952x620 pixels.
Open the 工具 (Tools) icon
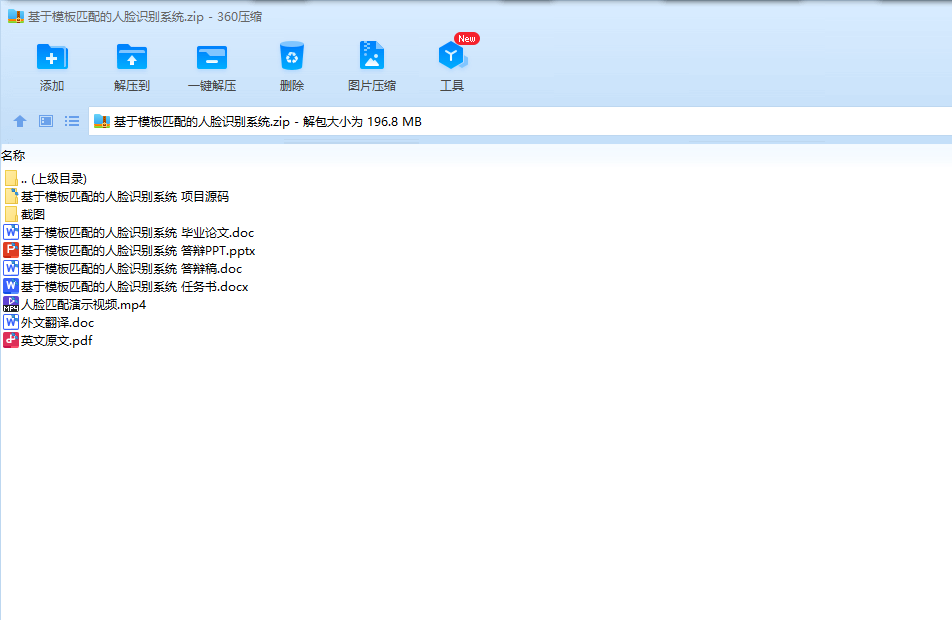click(x=452, y=56)
